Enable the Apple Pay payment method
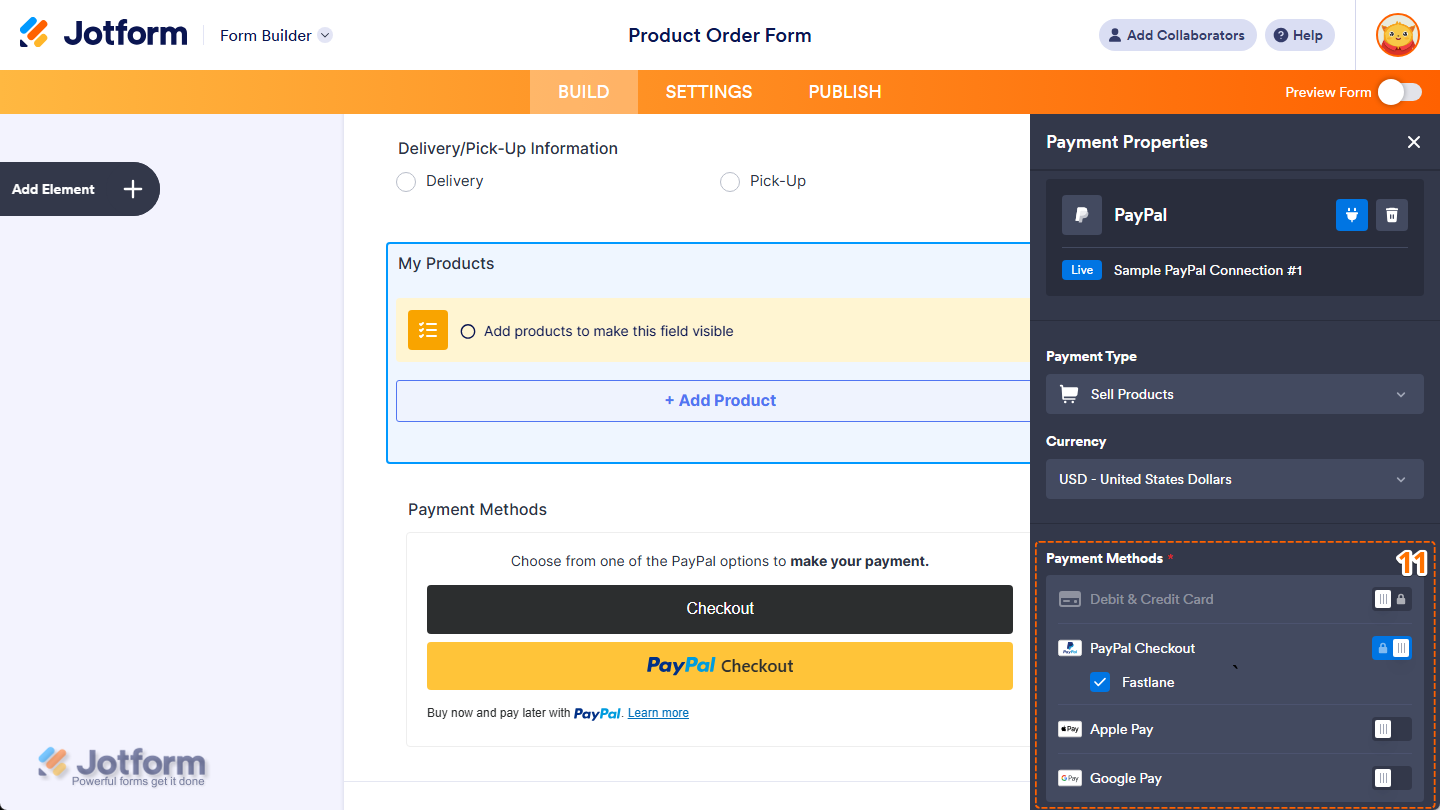Screen dimensions: 1440x810 (1390, 729)
